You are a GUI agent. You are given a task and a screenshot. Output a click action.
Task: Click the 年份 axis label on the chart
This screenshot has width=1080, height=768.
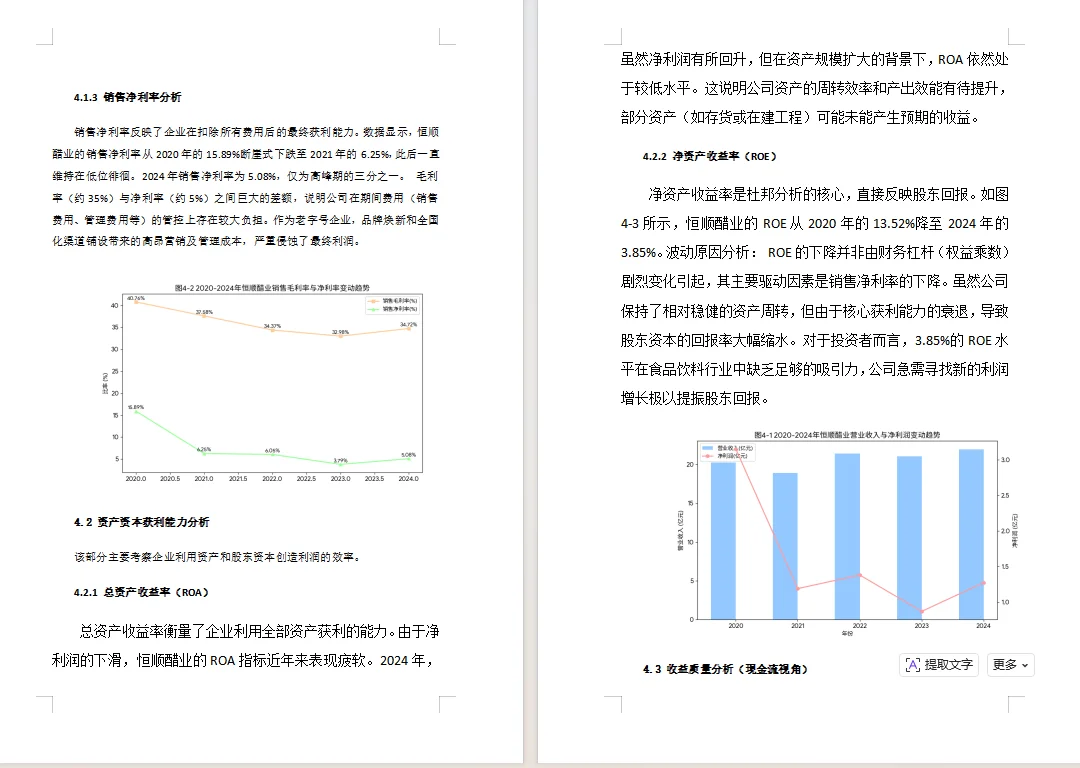(846, 632)
